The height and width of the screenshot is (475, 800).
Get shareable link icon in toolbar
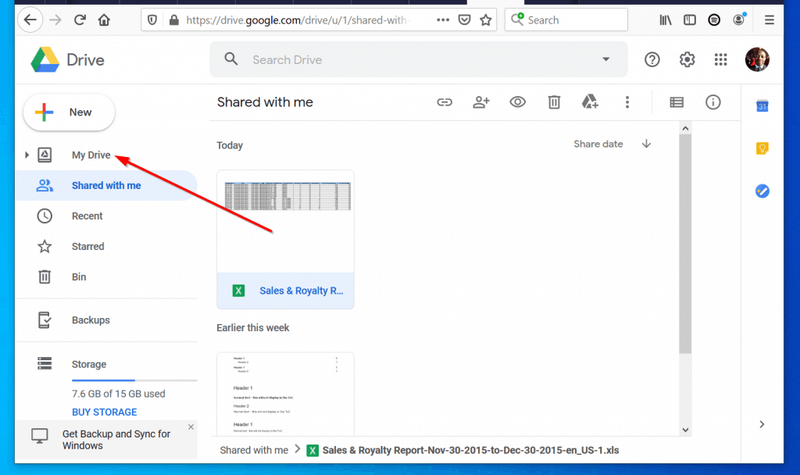tap(444, 102)
